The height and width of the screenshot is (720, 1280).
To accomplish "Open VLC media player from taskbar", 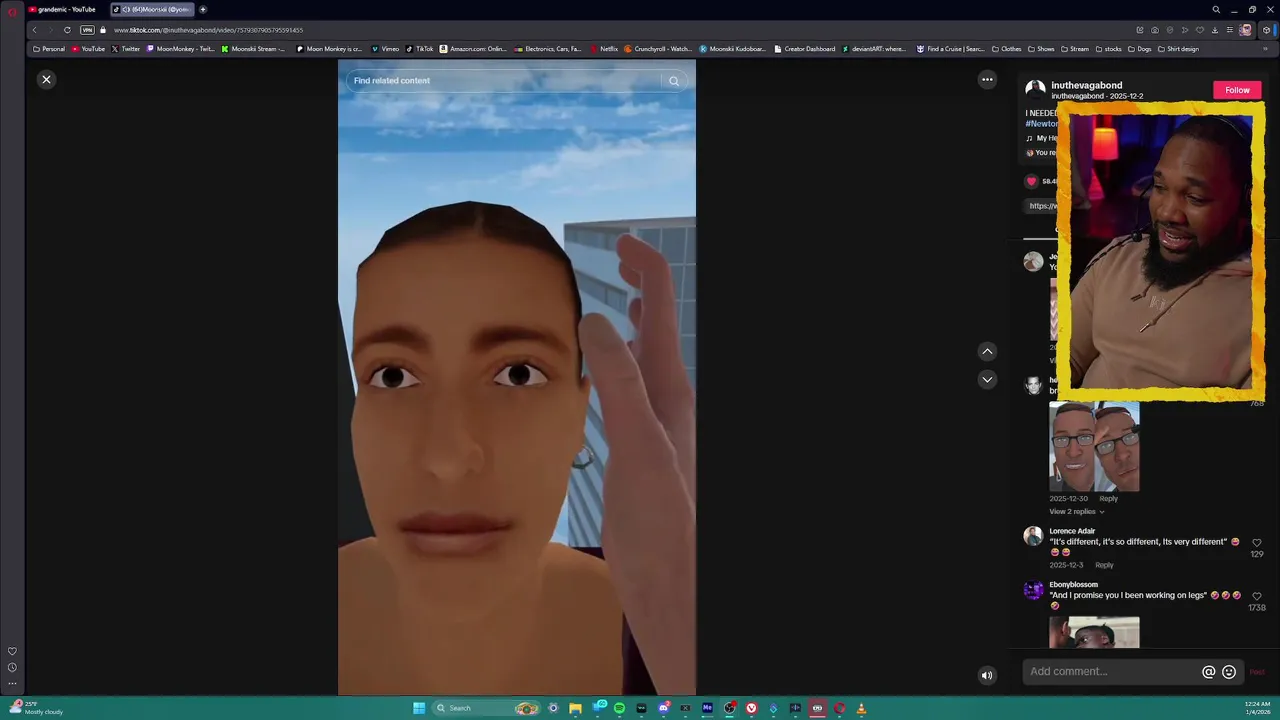I will point(861,708).
